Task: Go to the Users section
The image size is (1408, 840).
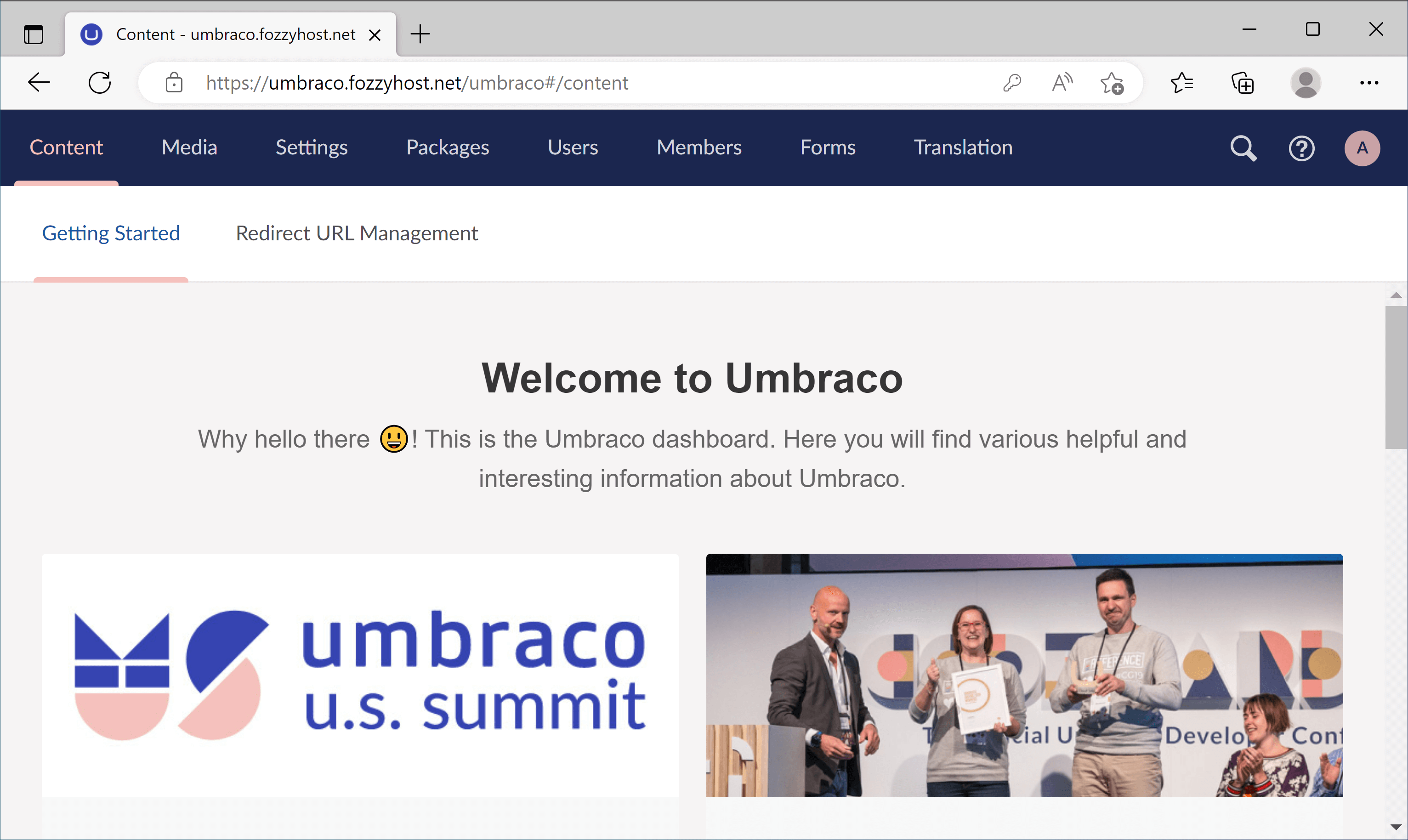Action: pos(573,147)
